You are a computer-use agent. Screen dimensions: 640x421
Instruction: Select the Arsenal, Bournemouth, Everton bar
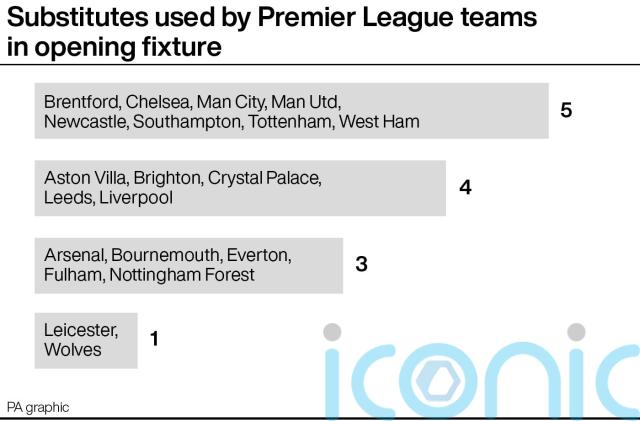[189, 265]
